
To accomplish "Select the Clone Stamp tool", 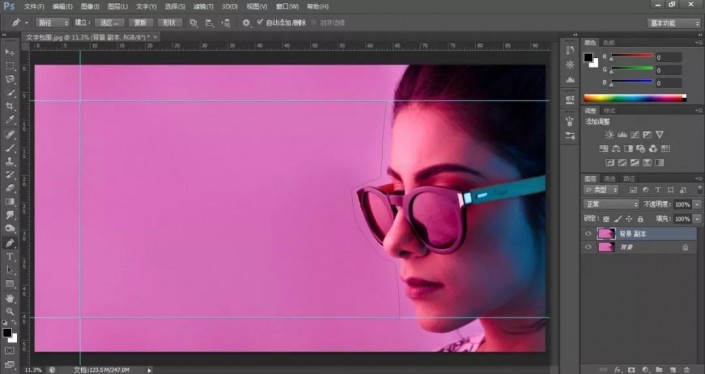I will [9, 161].
